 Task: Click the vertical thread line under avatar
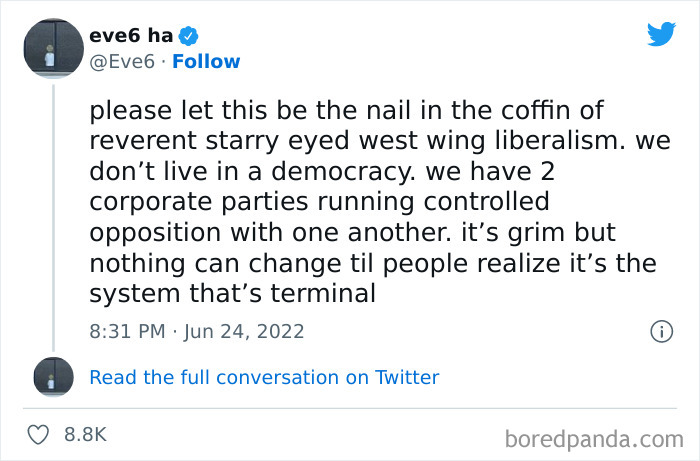click(54, 217)
